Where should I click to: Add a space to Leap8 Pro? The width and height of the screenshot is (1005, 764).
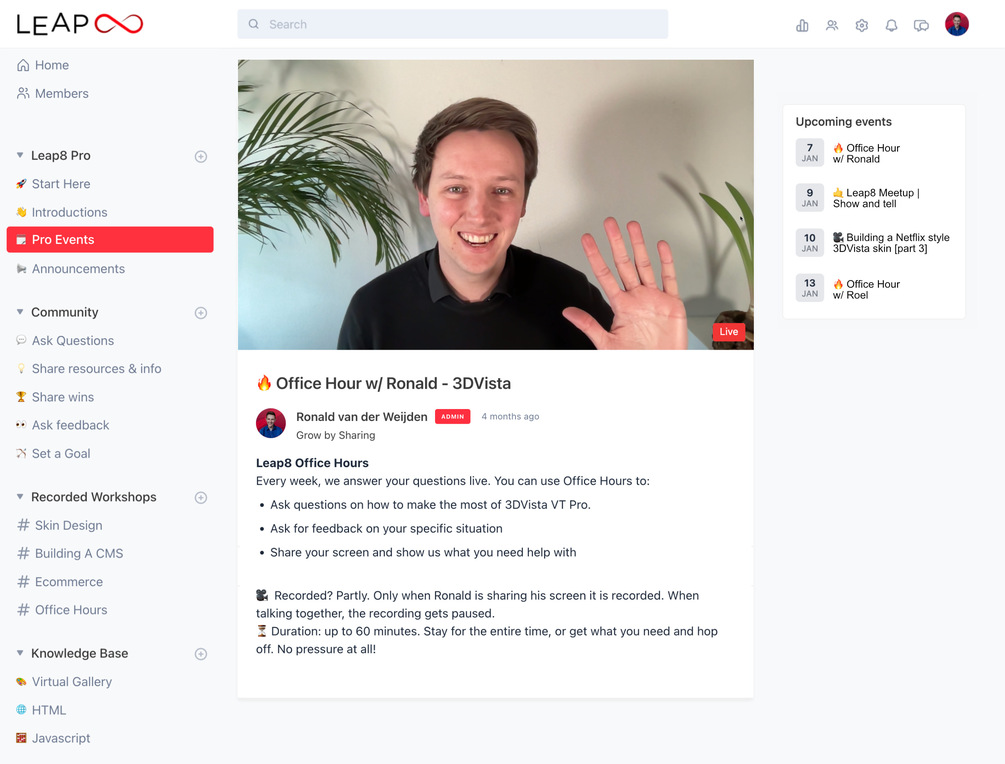tap(201, 156)
